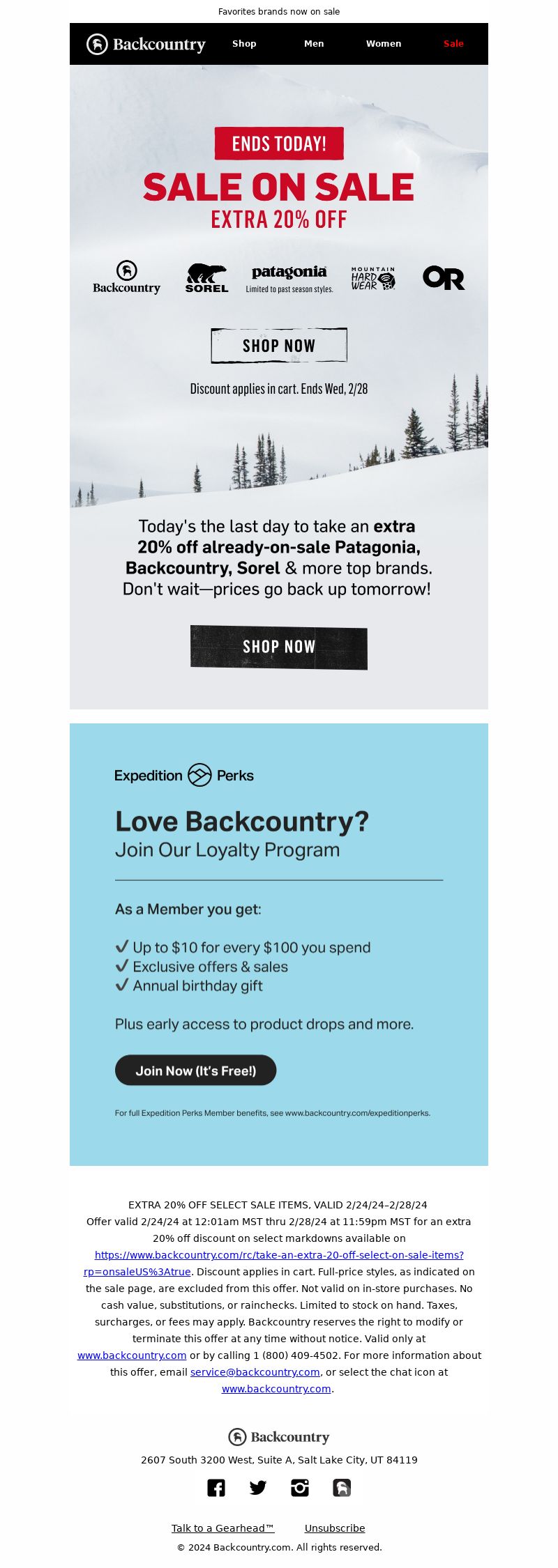Click the Sorel polar bear logo
Image resolution: width=558 pixels, height=1568 pixels.
206,278
